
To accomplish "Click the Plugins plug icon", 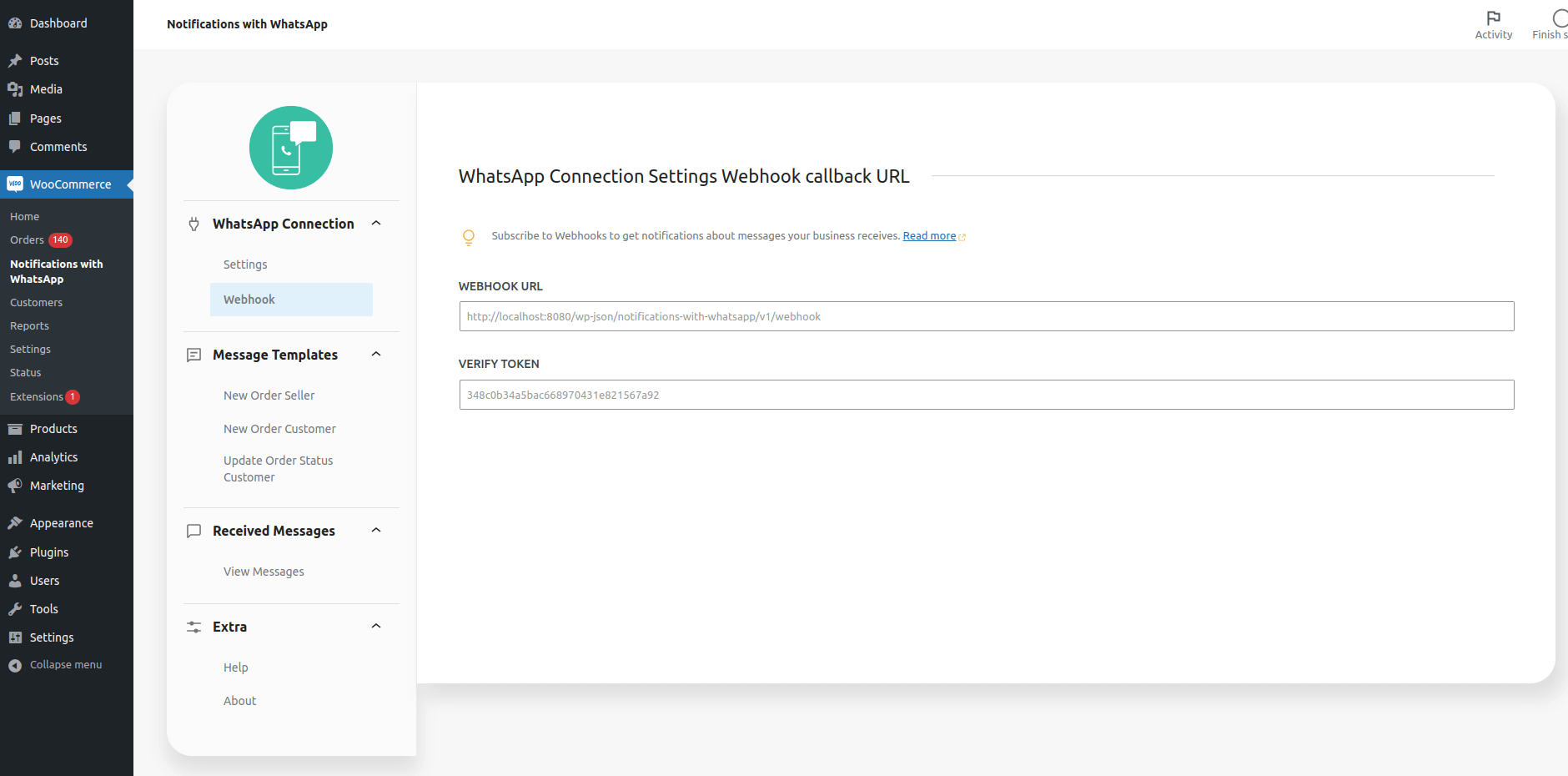I will [x=15, y=552].
